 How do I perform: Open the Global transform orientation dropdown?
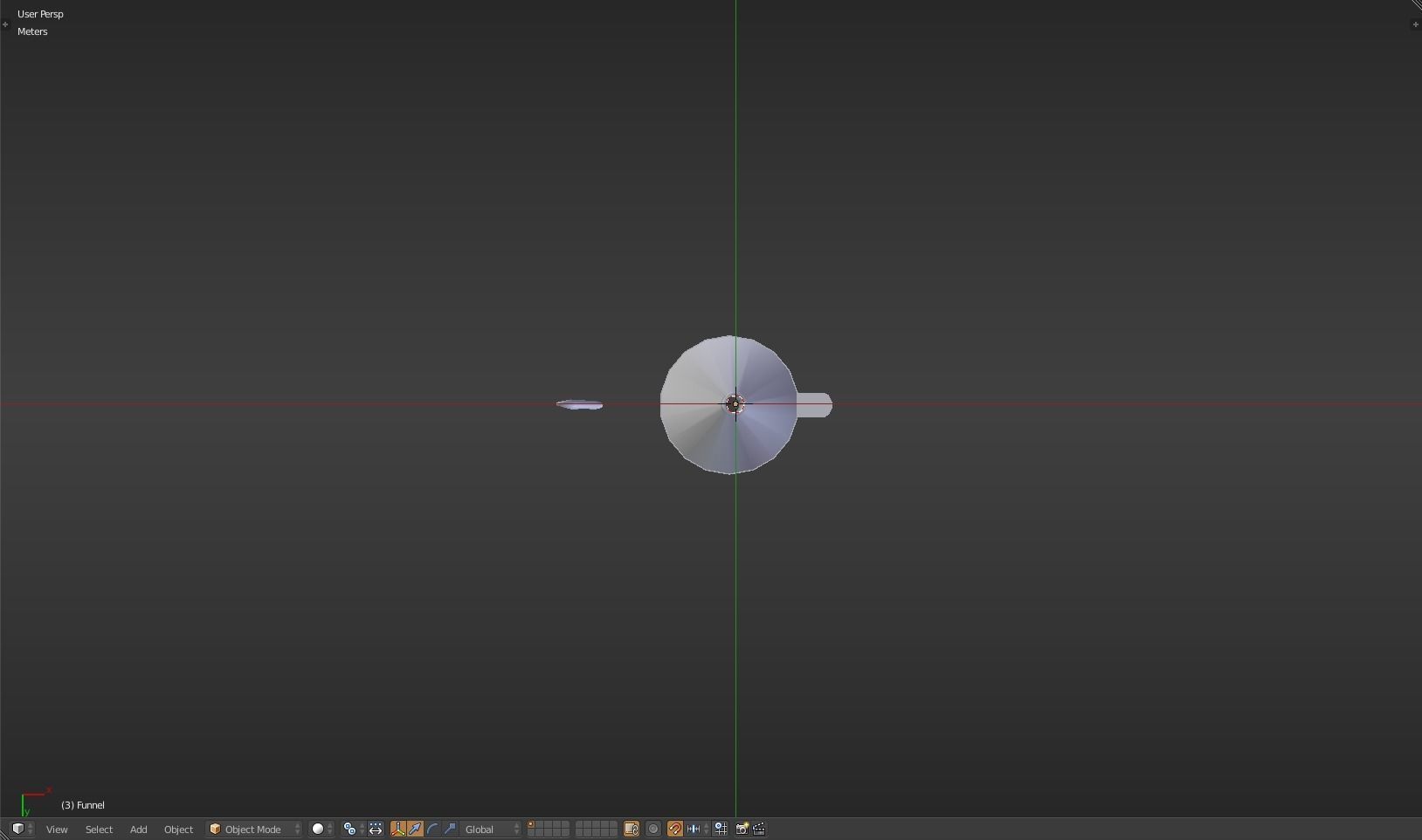click(492, 829)
